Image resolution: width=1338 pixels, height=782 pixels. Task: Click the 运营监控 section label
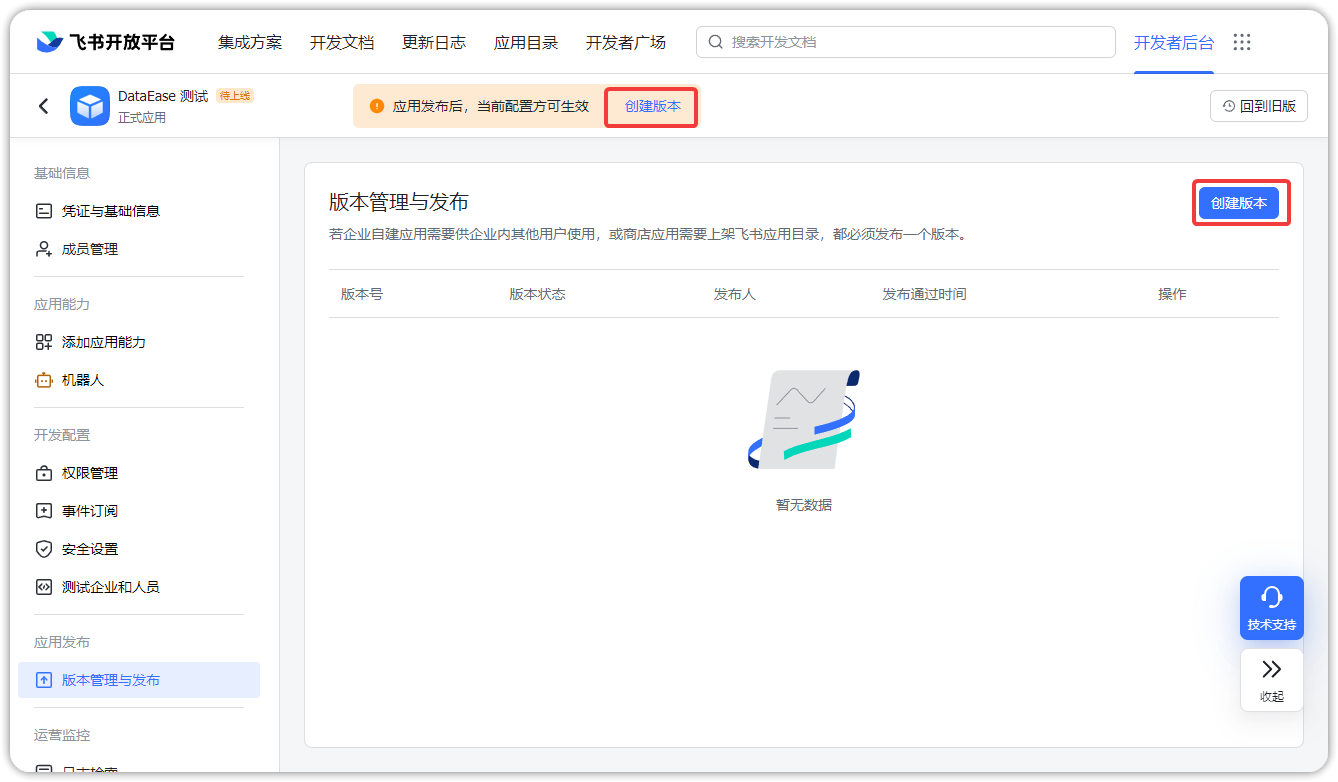[x=62, y=735]
